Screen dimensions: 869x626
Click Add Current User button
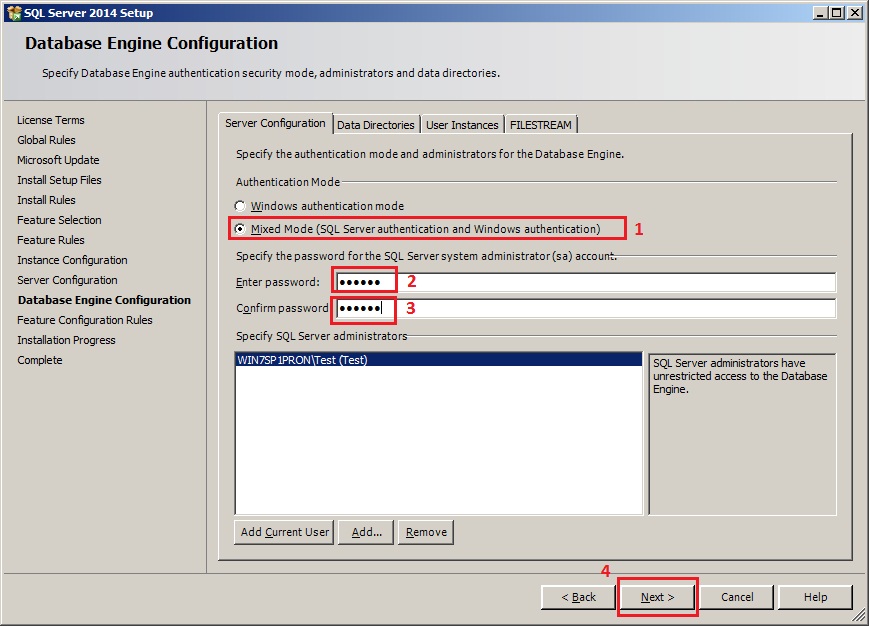[x=284, y=532]
